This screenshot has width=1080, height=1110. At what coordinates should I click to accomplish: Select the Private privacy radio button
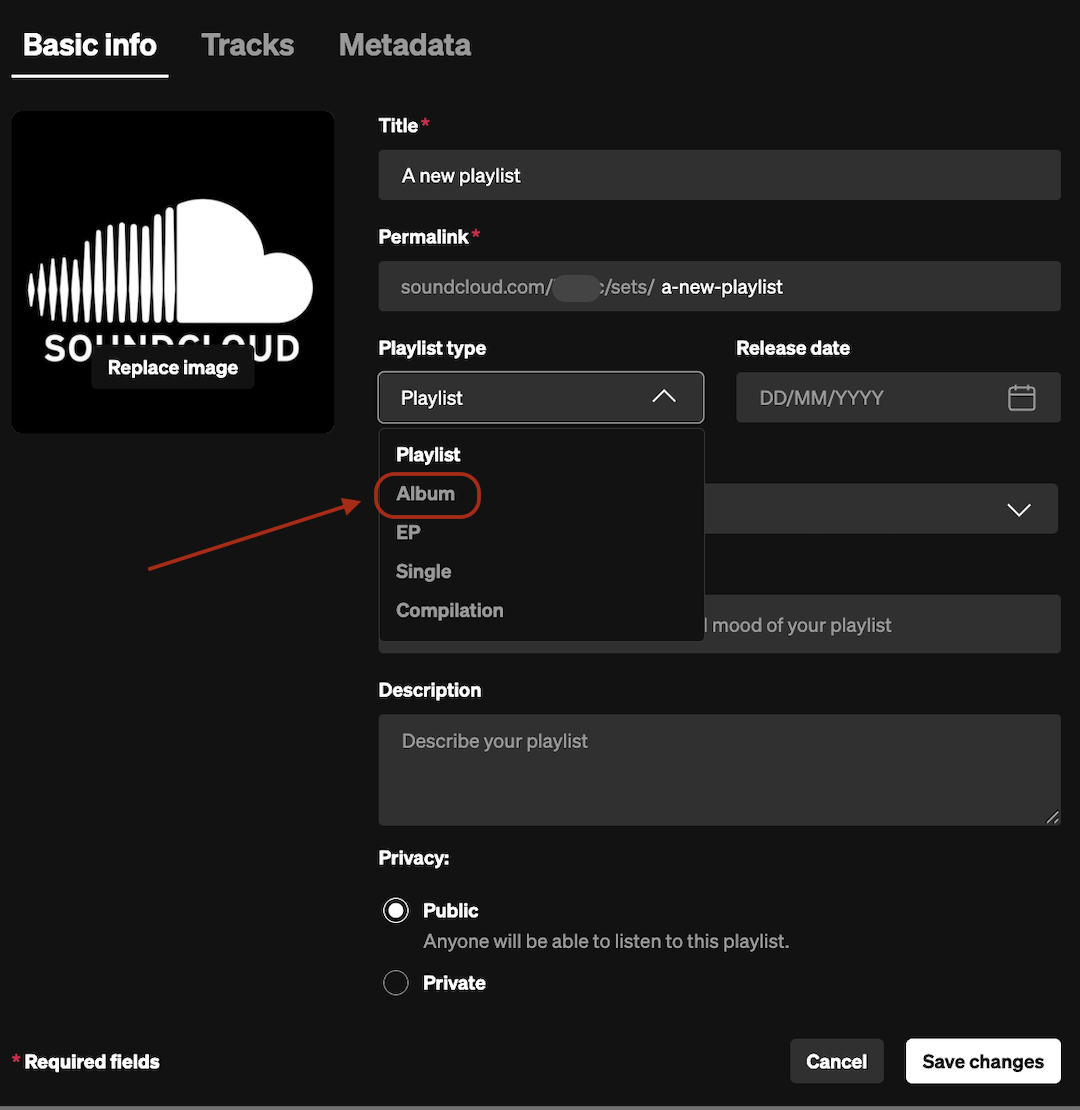[396, 983]
